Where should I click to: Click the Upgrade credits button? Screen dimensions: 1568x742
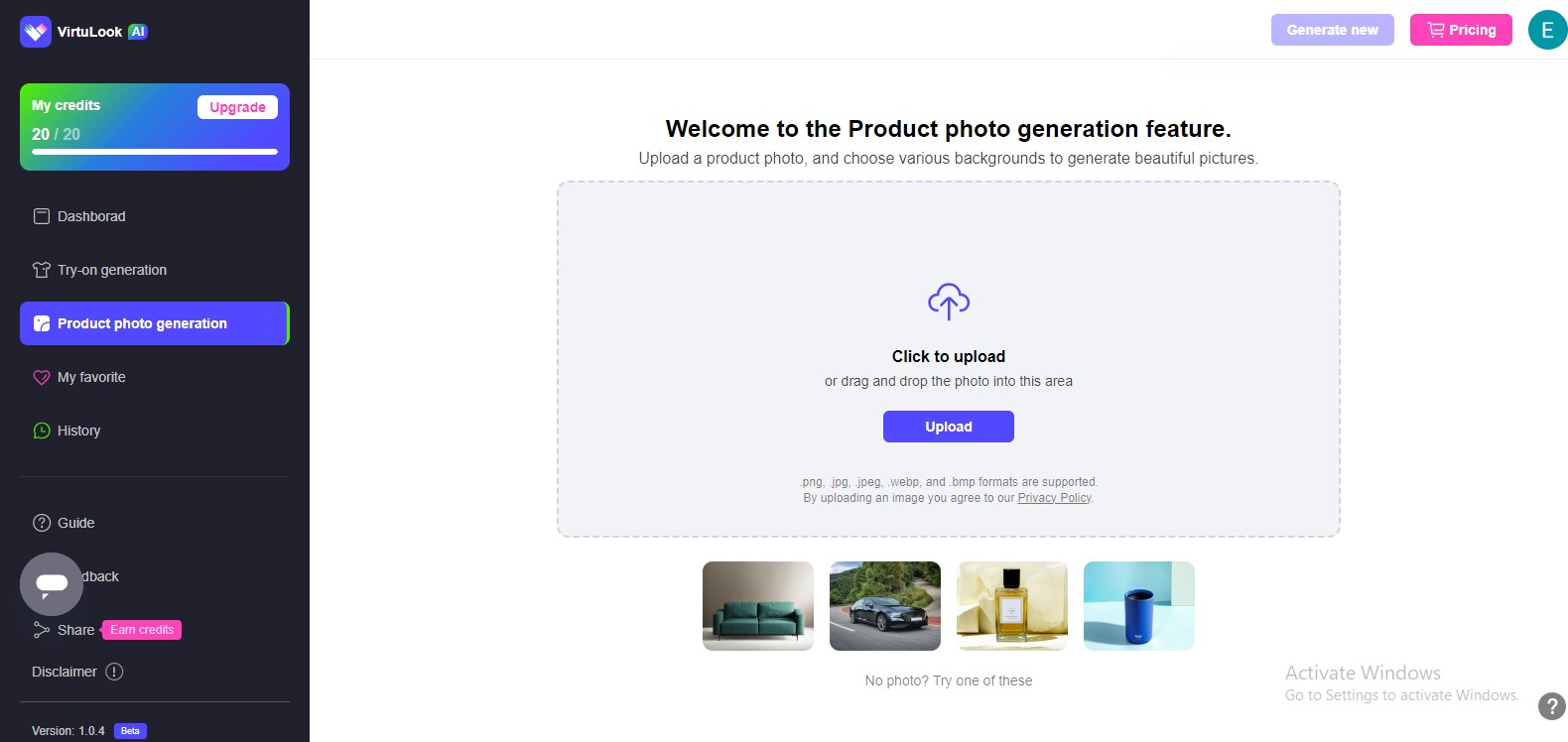pos(237,107)
